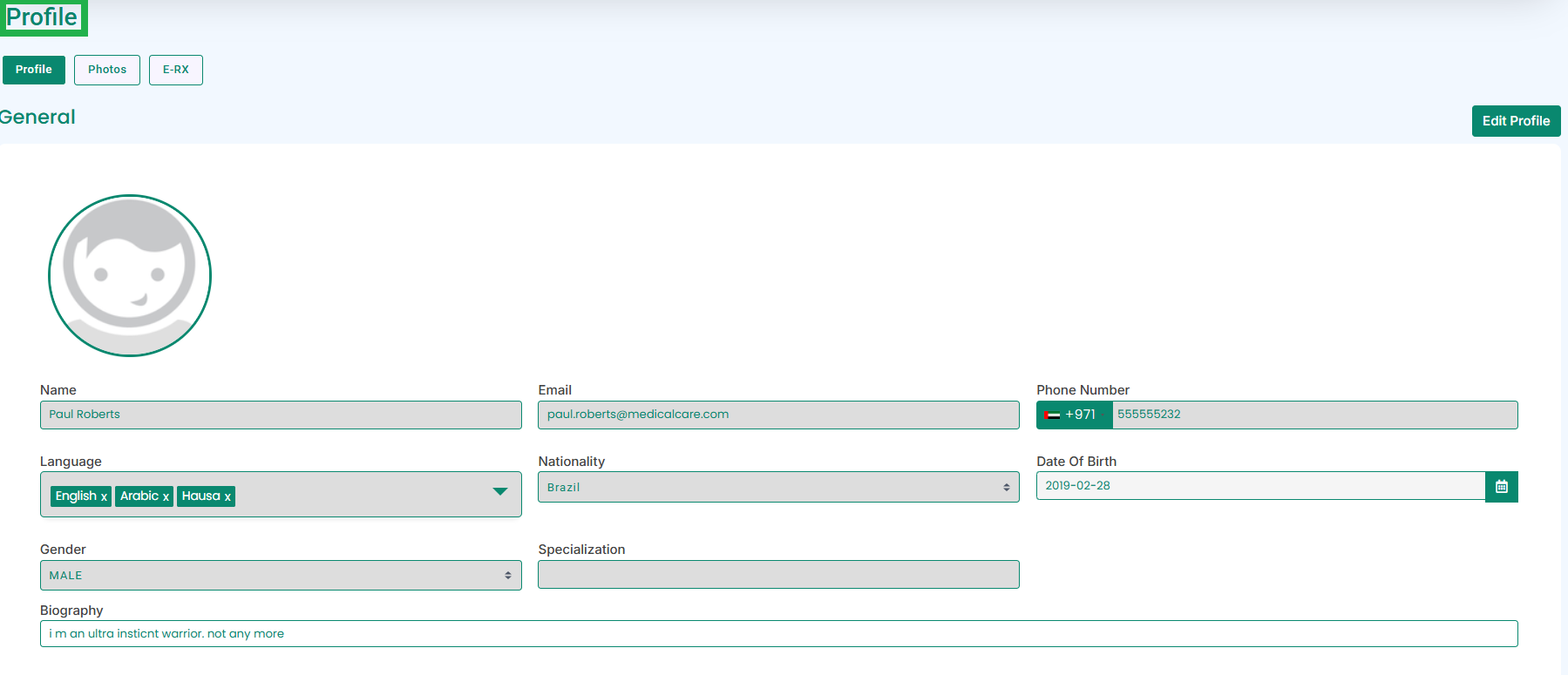Click the Email input field

[778, 415]
